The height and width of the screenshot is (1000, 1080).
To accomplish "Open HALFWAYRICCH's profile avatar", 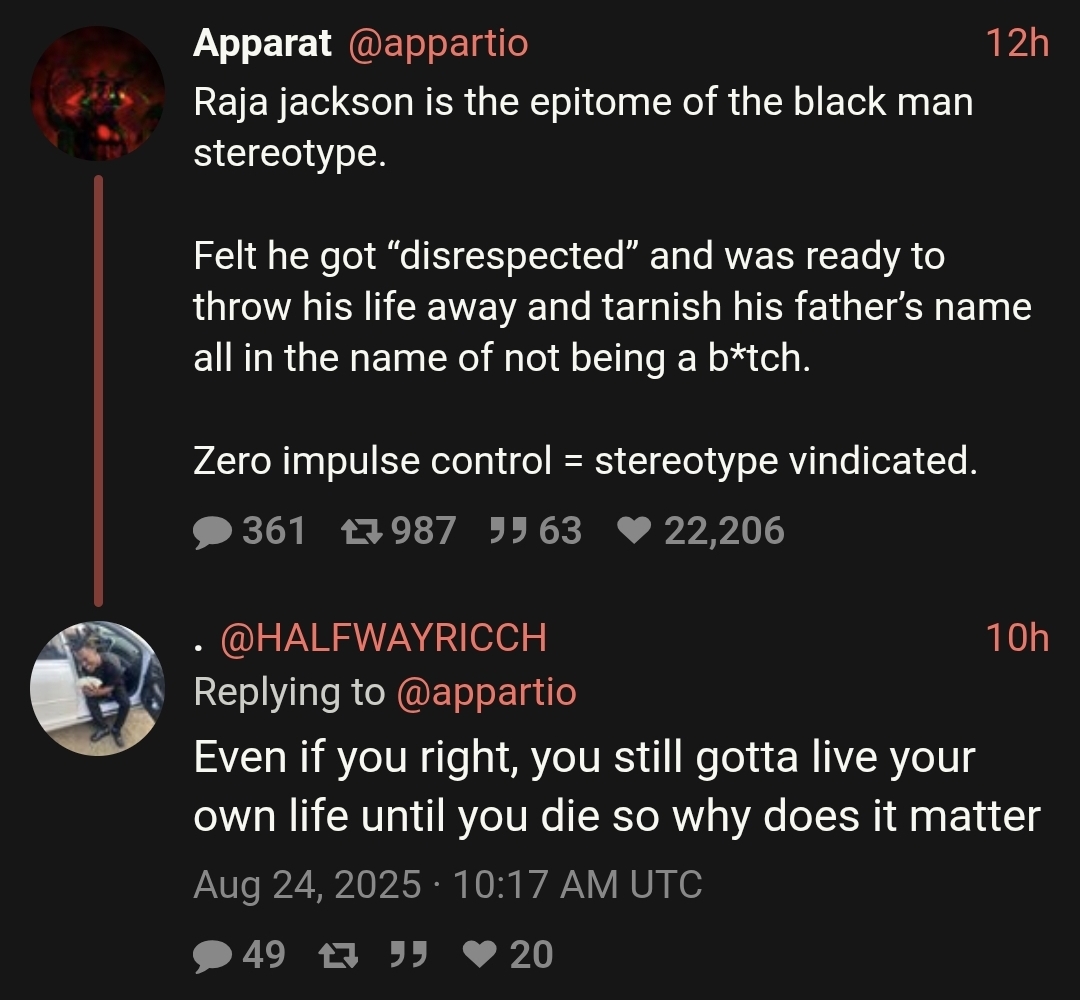I will [97, 689].
